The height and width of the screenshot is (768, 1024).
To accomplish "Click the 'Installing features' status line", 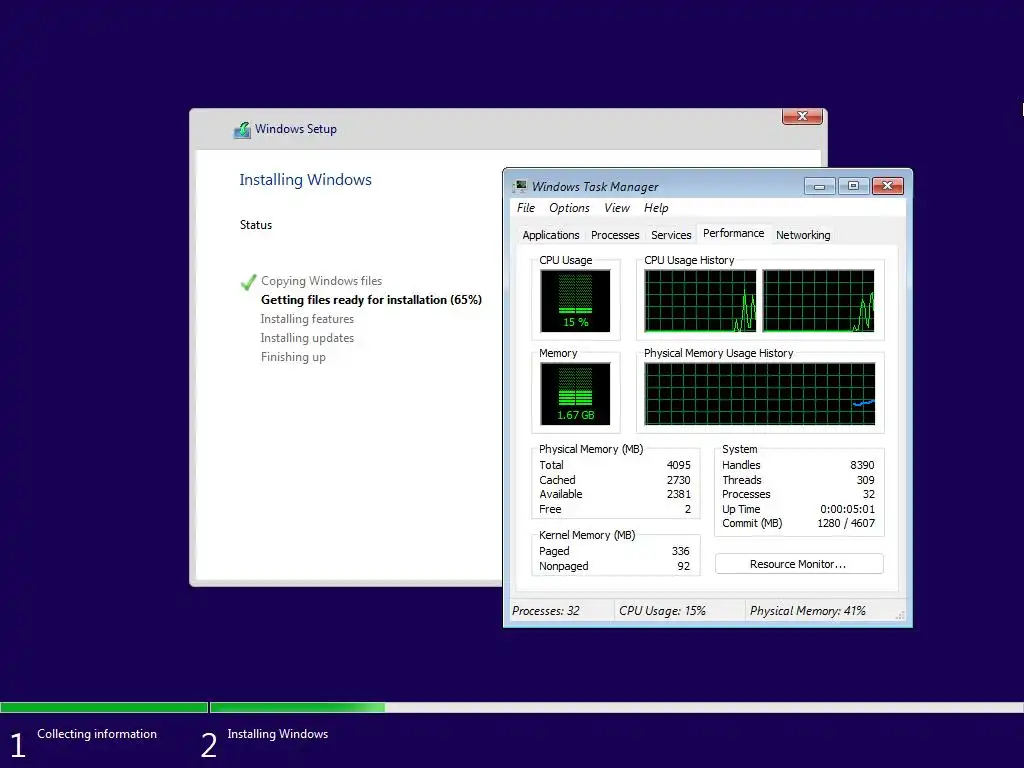I will (x=307, y=319).
